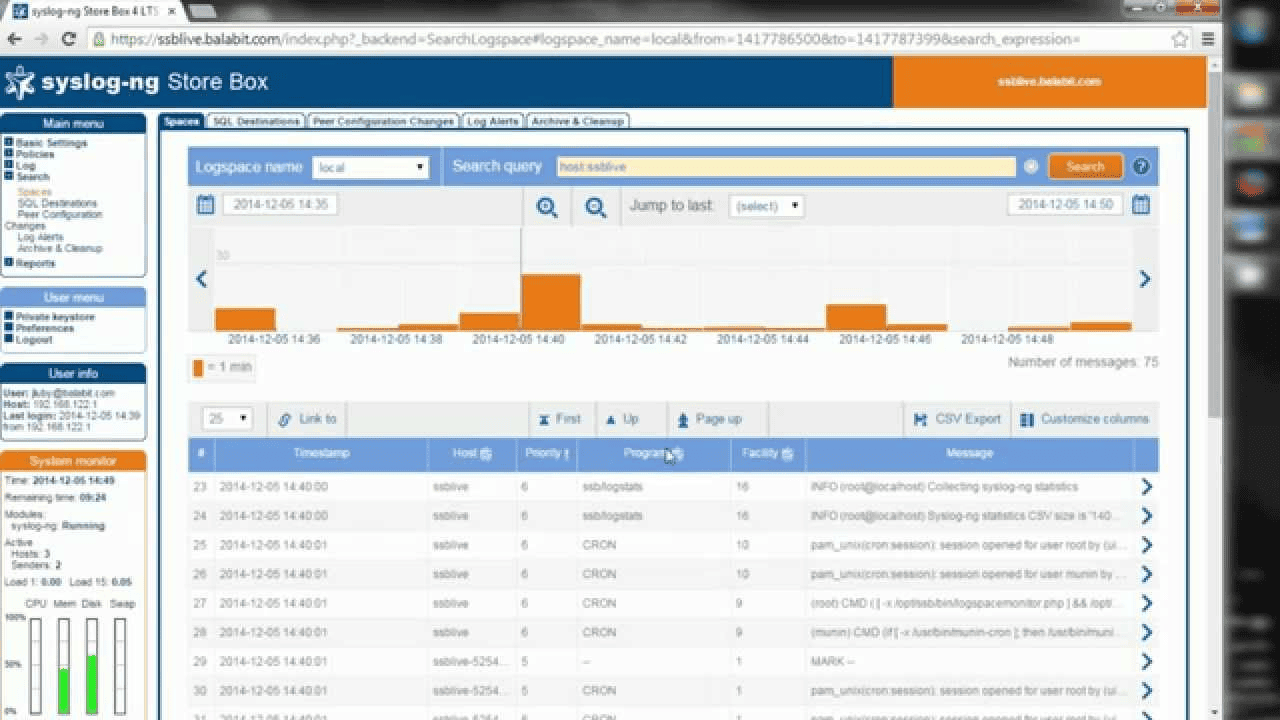
Task: Expand details of log row 24
Action: pos(1146,516)
